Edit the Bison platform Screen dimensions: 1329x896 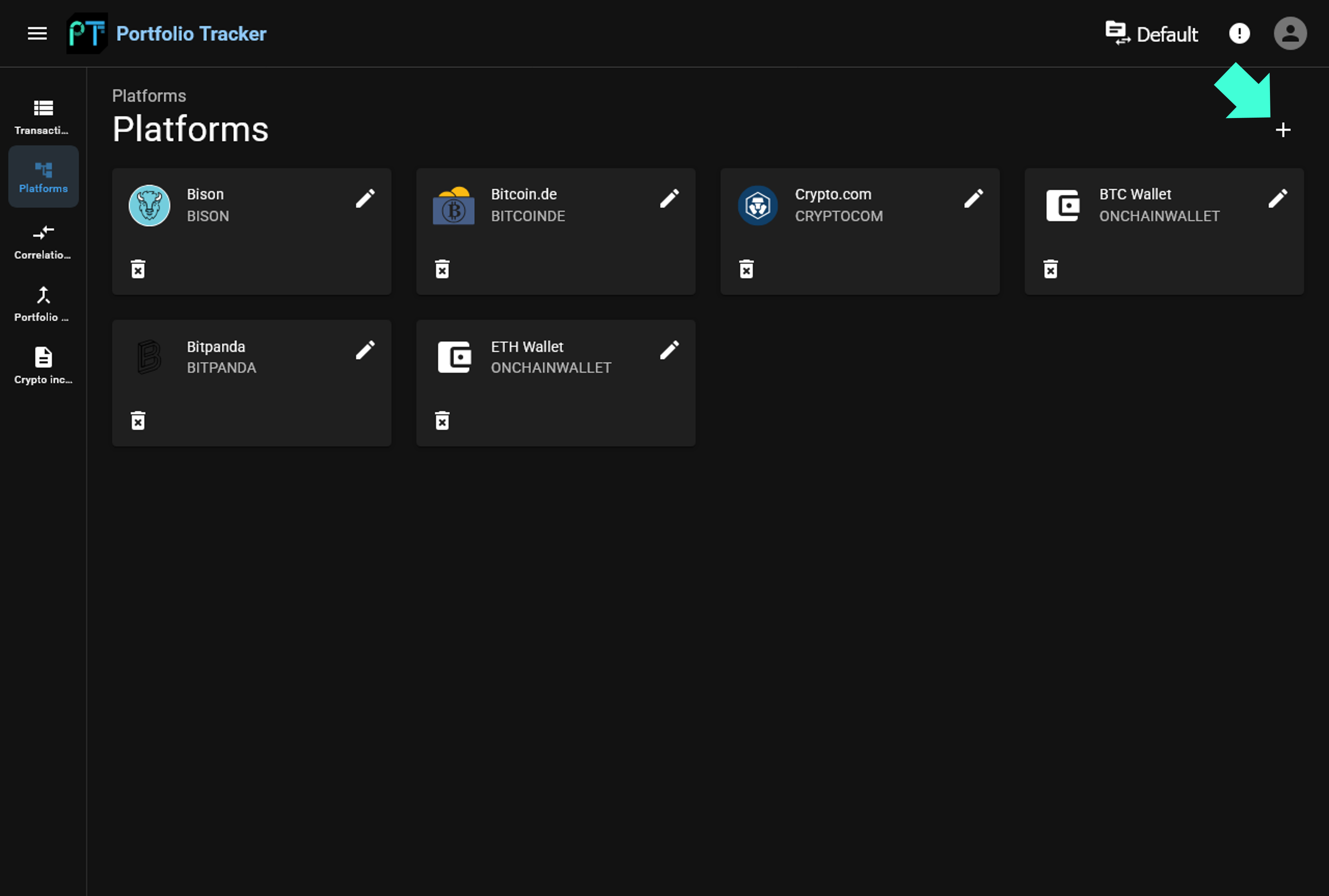pyautogui.click(x=365, y=199)
